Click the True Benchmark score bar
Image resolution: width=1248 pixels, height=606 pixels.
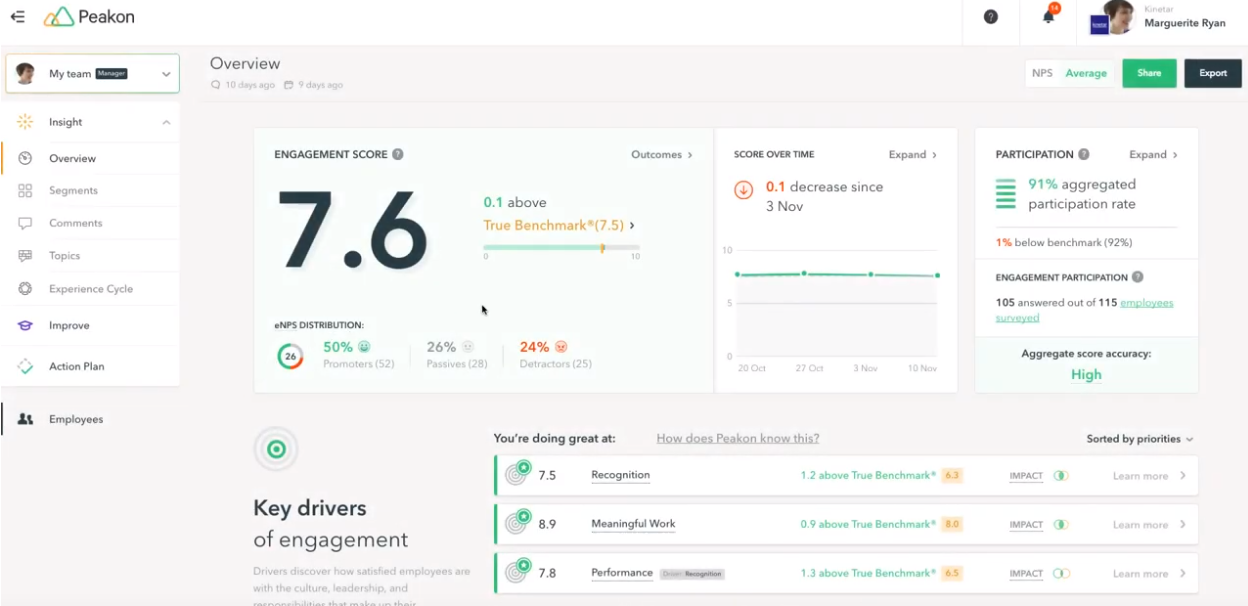click(x=562, y=247)
